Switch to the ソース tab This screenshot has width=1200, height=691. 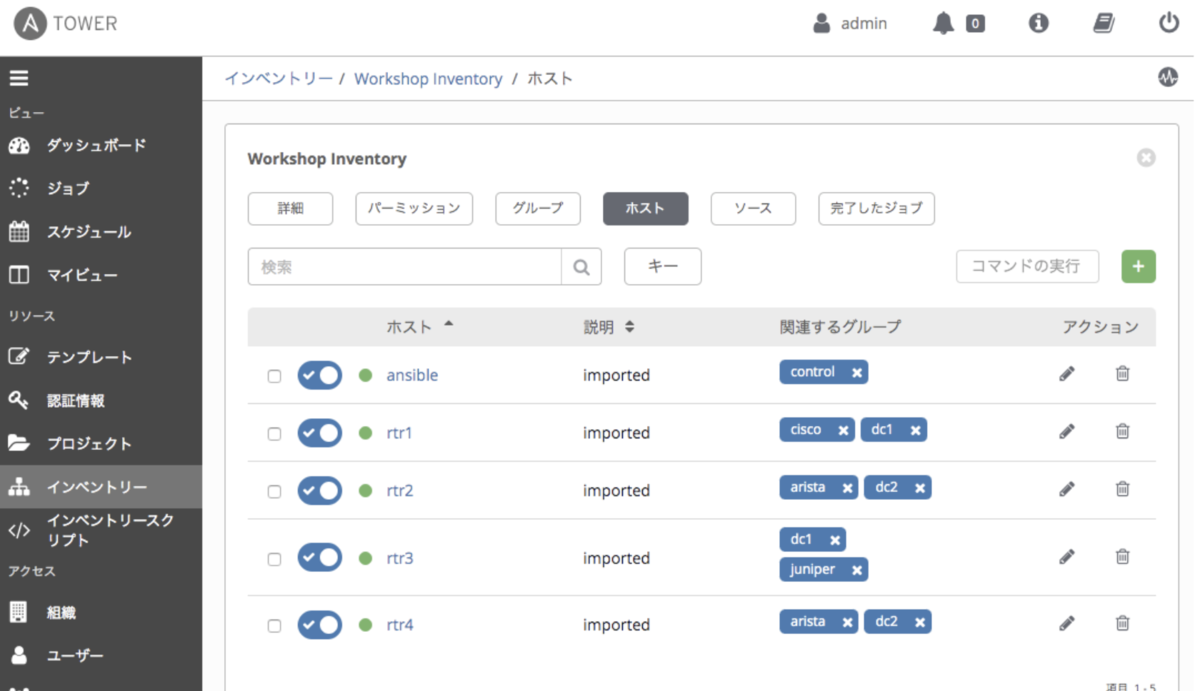(x=753, y=209)
